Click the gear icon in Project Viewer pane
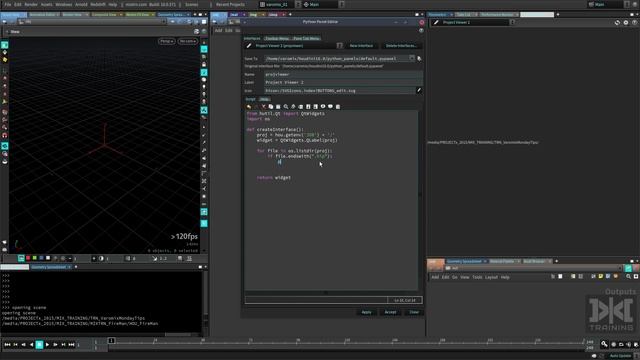The height and width of the screenshot is (360, 640). tap(626, 22)
